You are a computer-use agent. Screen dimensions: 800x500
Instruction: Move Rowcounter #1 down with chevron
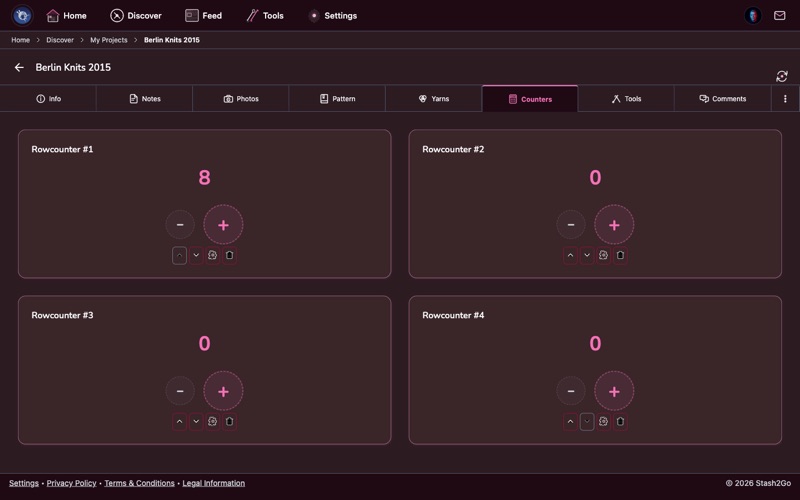point(196,255)
